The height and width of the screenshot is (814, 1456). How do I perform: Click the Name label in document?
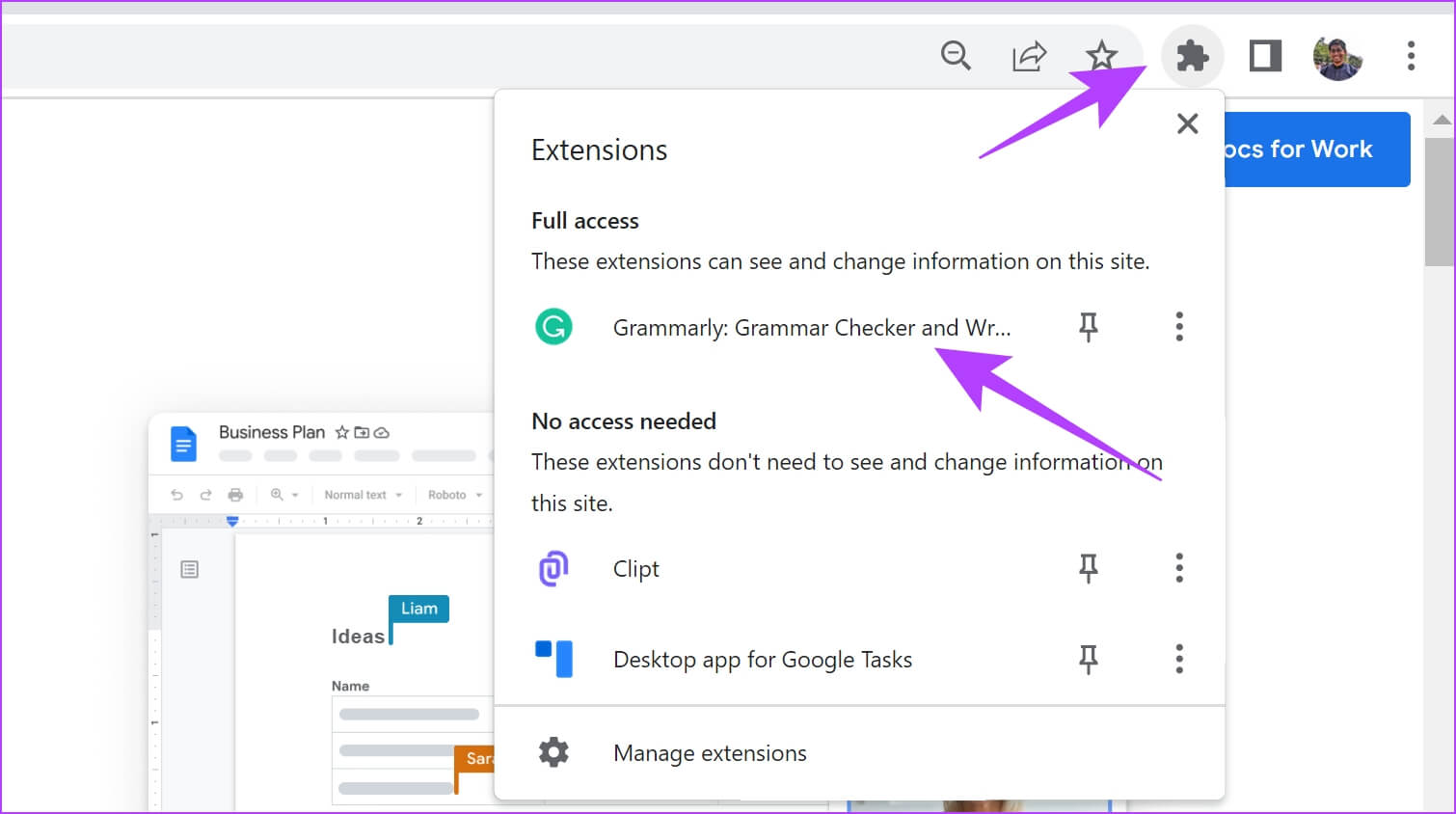pyautogui.click(x=350, y=686)
